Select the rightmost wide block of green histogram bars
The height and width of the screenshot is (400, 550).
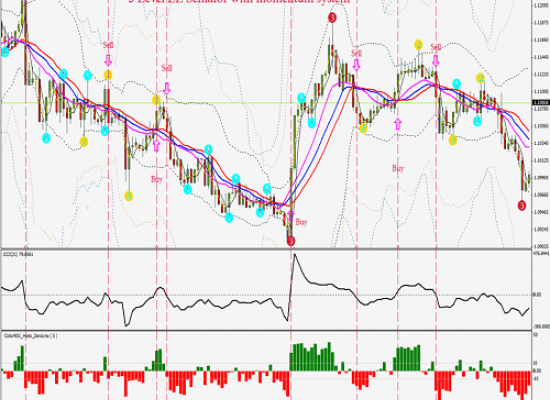(x=407, y=358)
